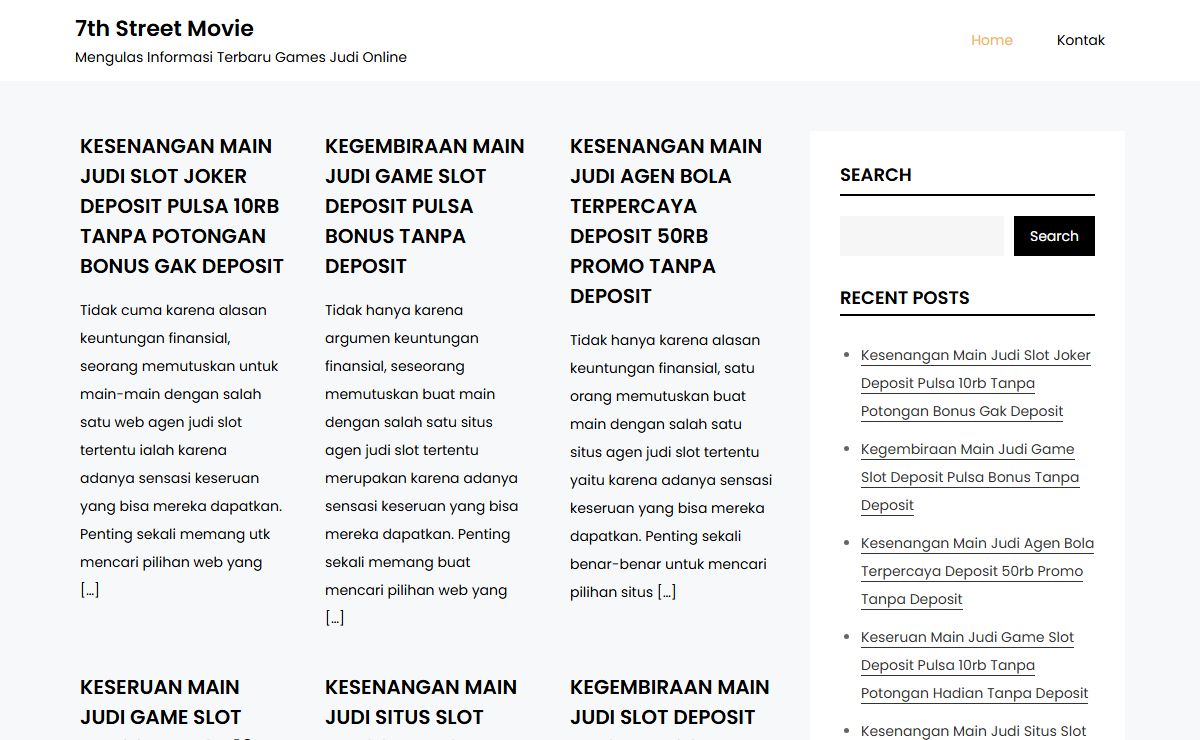Click the black Search button
Image resolution: width=1200 pixels, height=740 pixels.
1054,236
